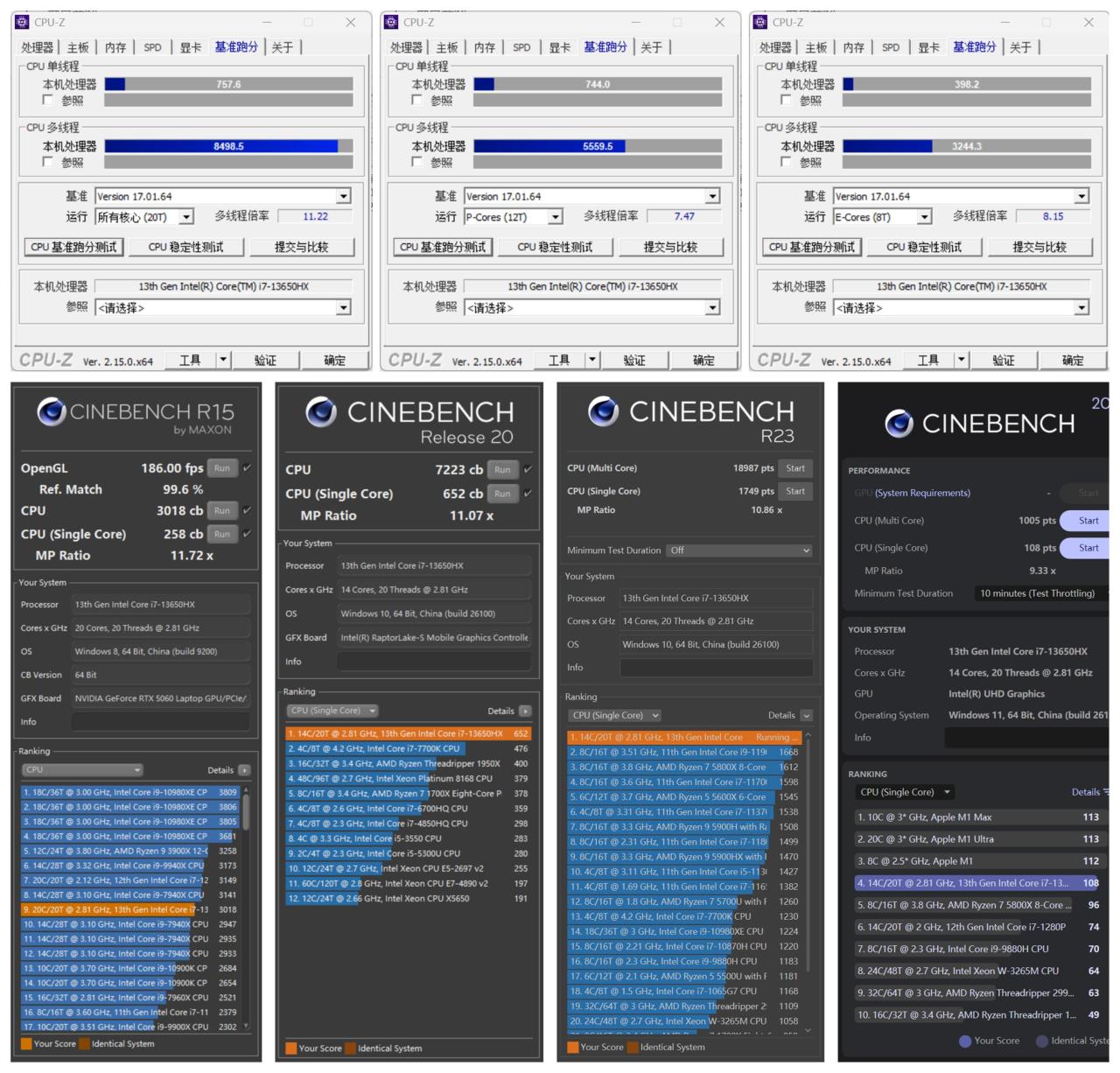Expand the Details chevron in Cinebench R23 ranking
This screenshot has width=1120, height=1073.
tap(806, 715)
